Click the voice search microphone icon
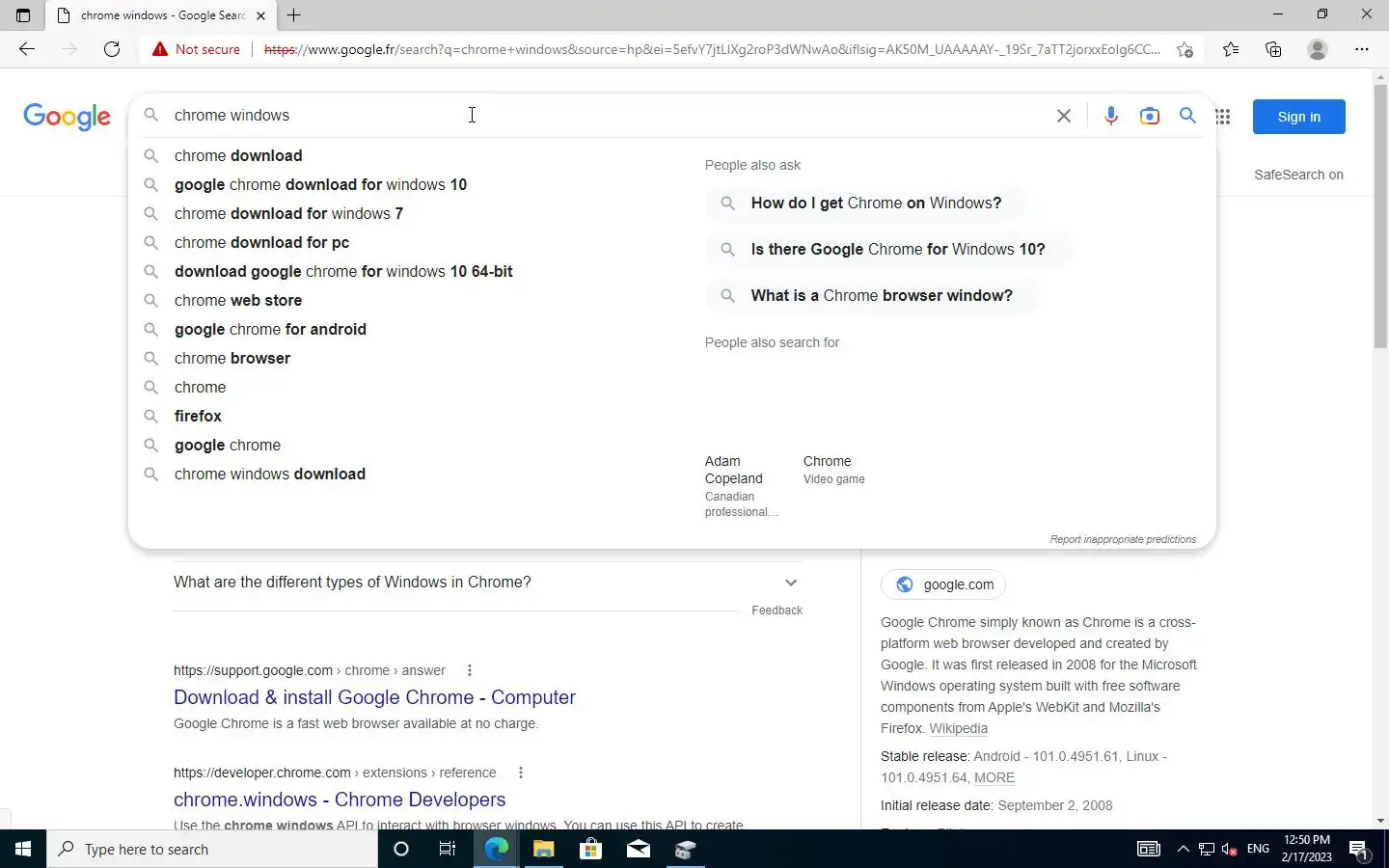Viewport: 1389px width, 868px height. tap(1111, 116)
